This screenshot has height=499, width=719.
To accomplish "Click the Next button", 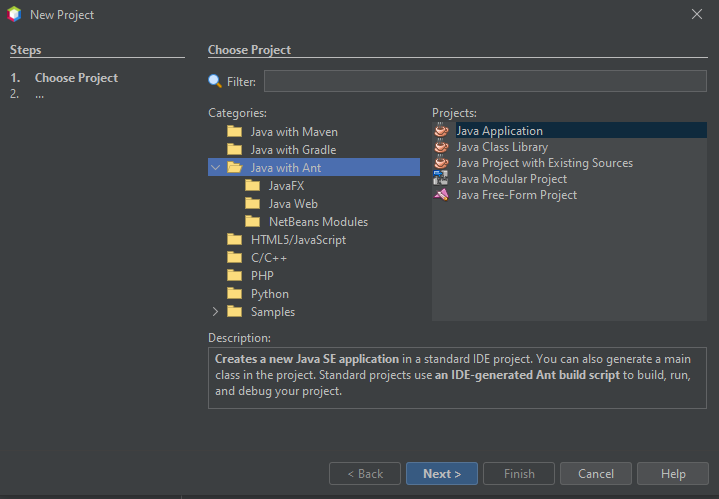I will pos(442,474).
